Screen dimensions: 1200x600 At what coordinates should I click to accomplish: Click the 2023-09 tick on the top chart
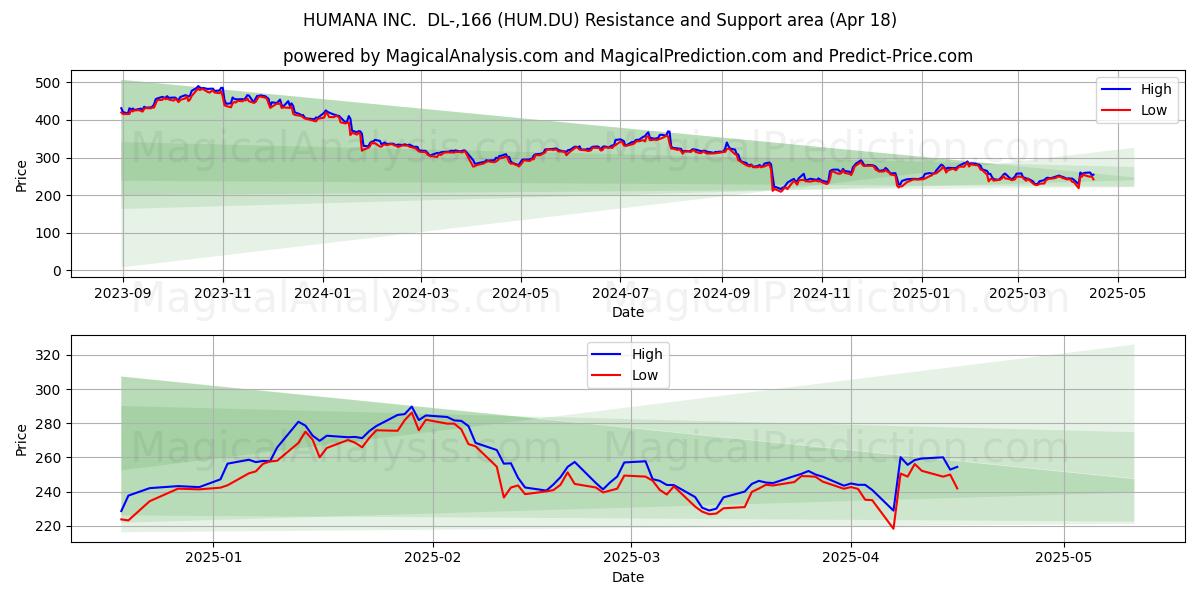click(x=123, y=294)
